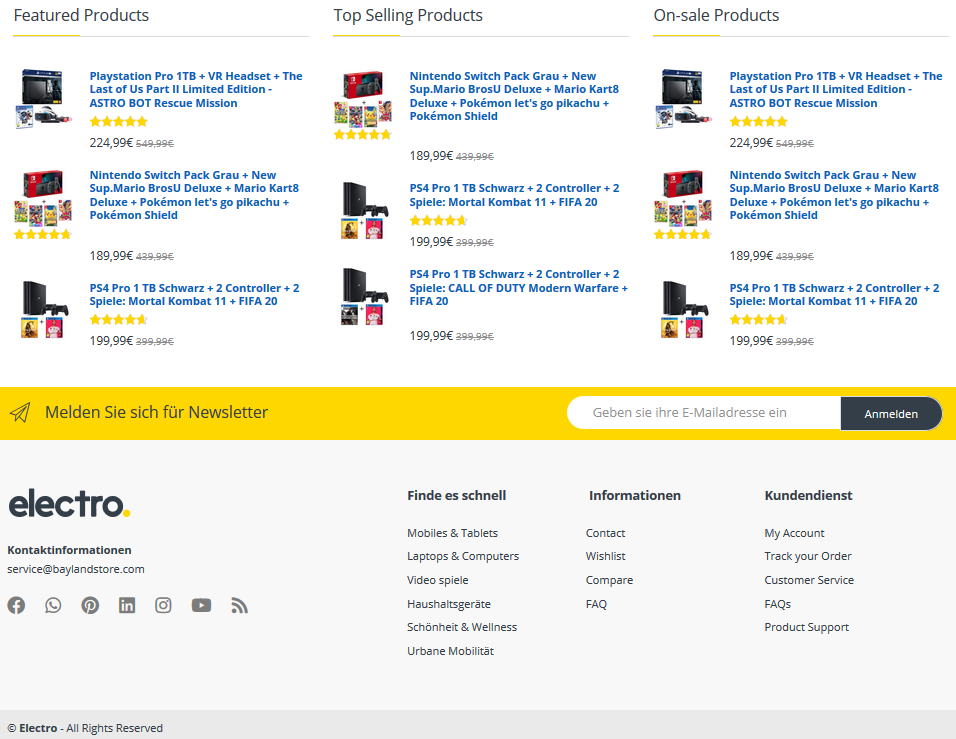The width and height of the screenshot is (956, 739).
Task: Open the WhatsApp social icon
Action: pos(53,605)
